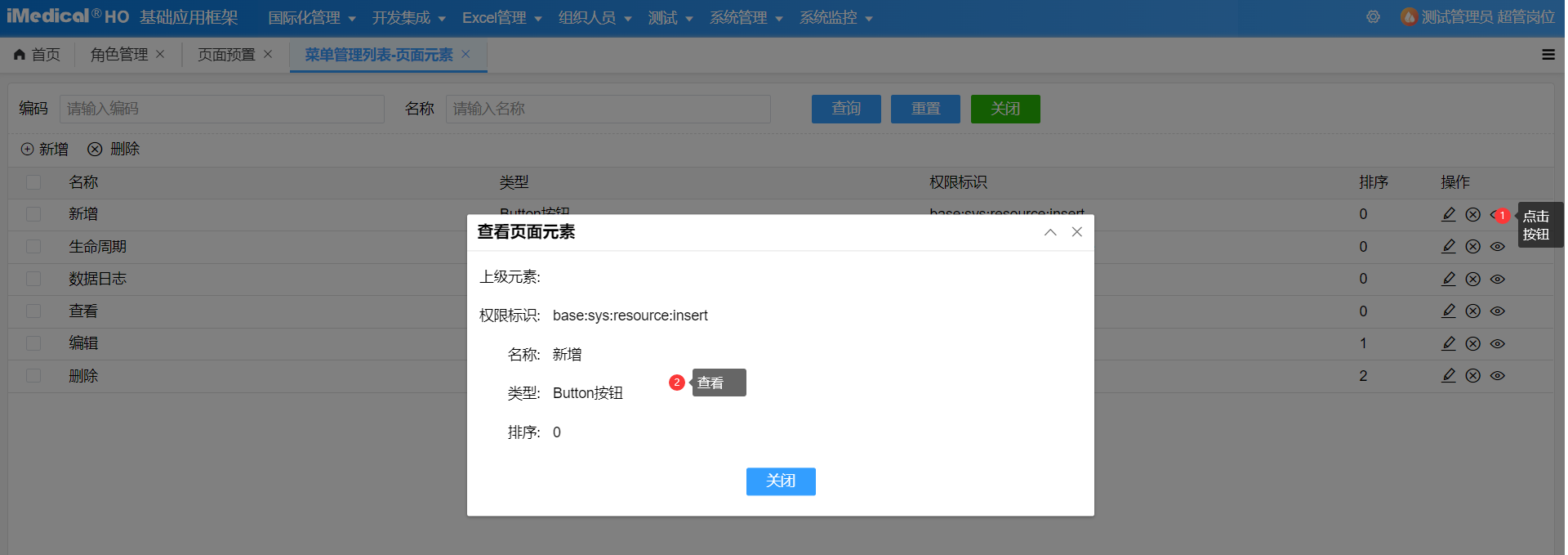This screenshot has height=555, width=1568.
Task: View details with eye icon in 删除 row
Action: tap(1498, 375)
